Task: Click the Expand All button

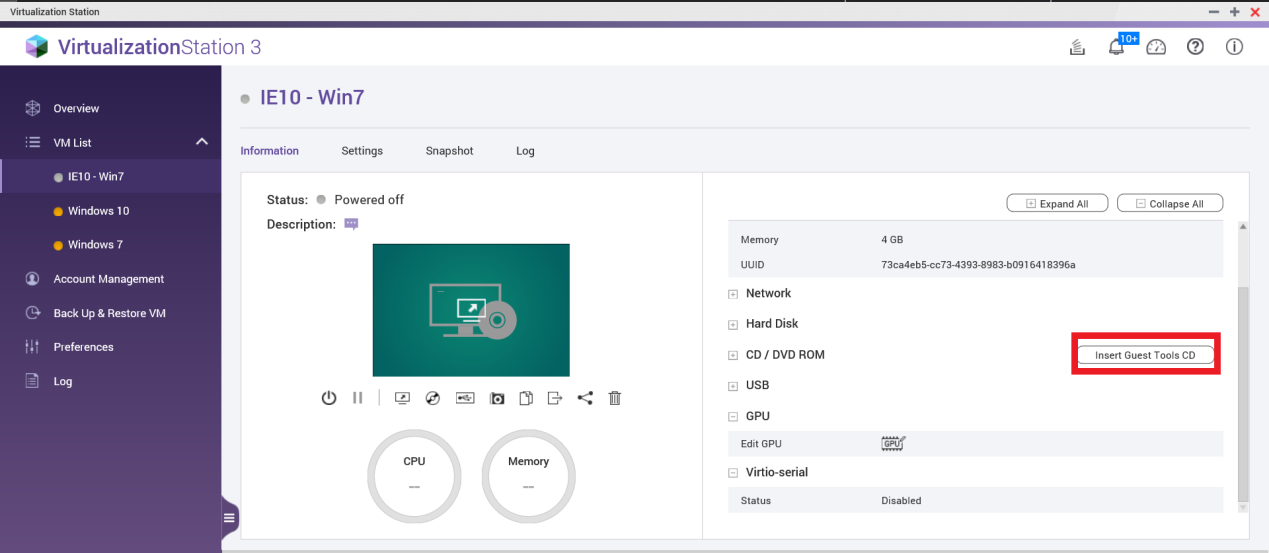Action: pos(1057,203)
